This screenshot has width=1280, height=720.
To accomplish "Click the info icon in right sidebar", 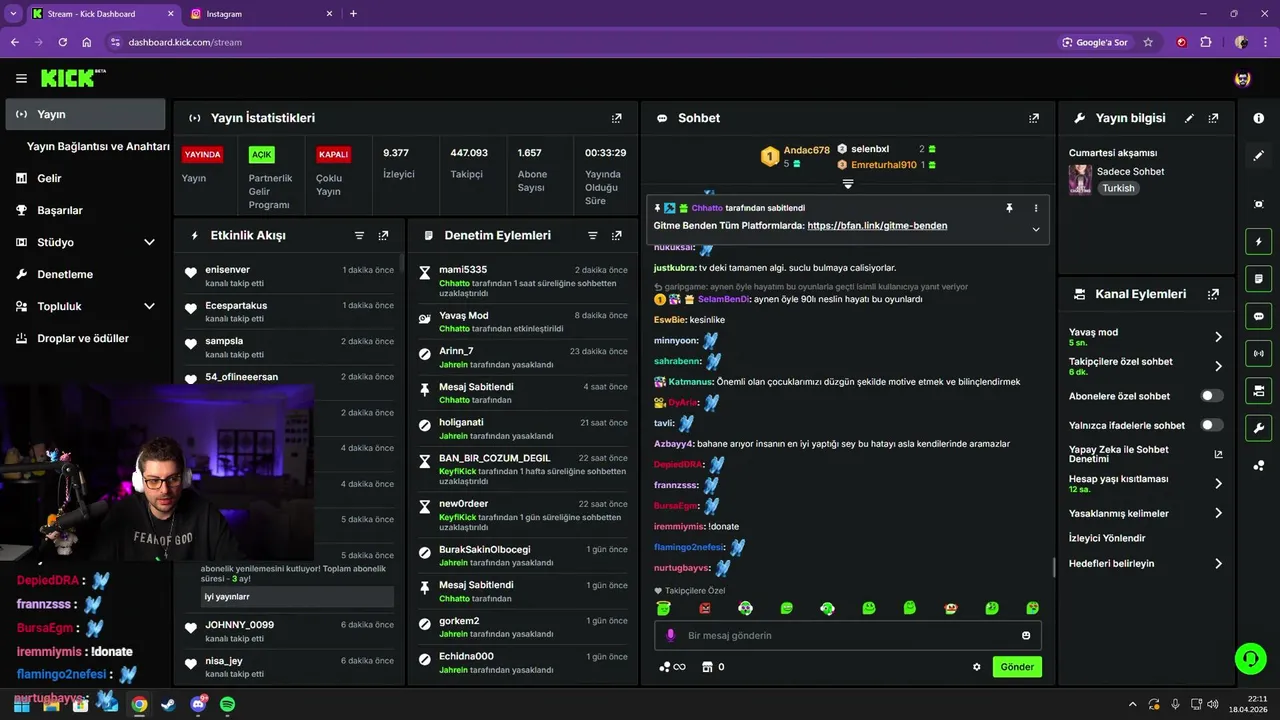I will coord(1259,118).
